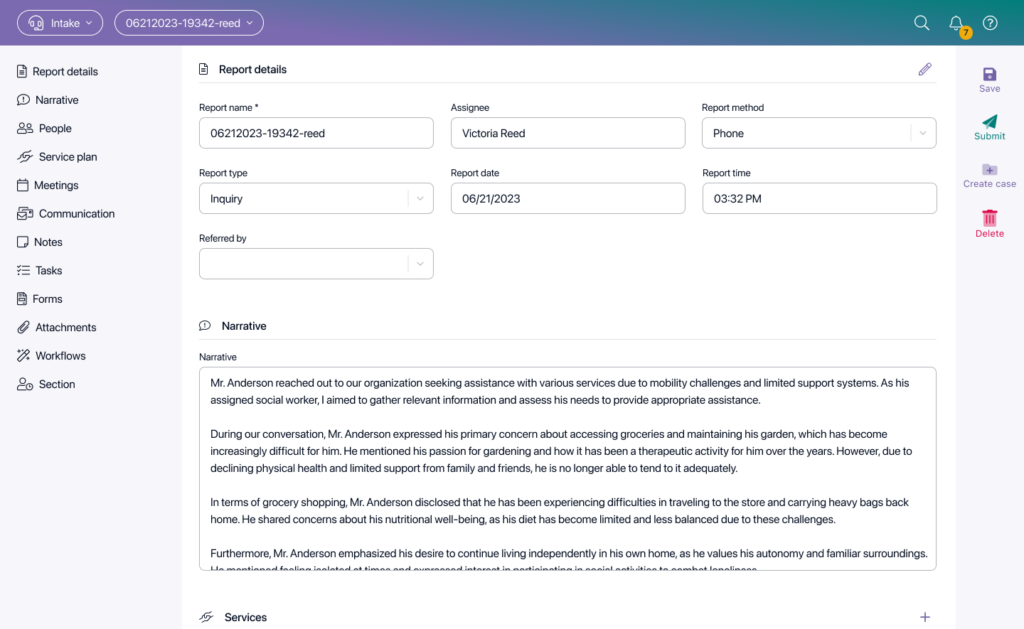The height and width of the screenshot is (629, 1024).
Task: Add a service with the plus icon
Action: (x=925, y=617)
